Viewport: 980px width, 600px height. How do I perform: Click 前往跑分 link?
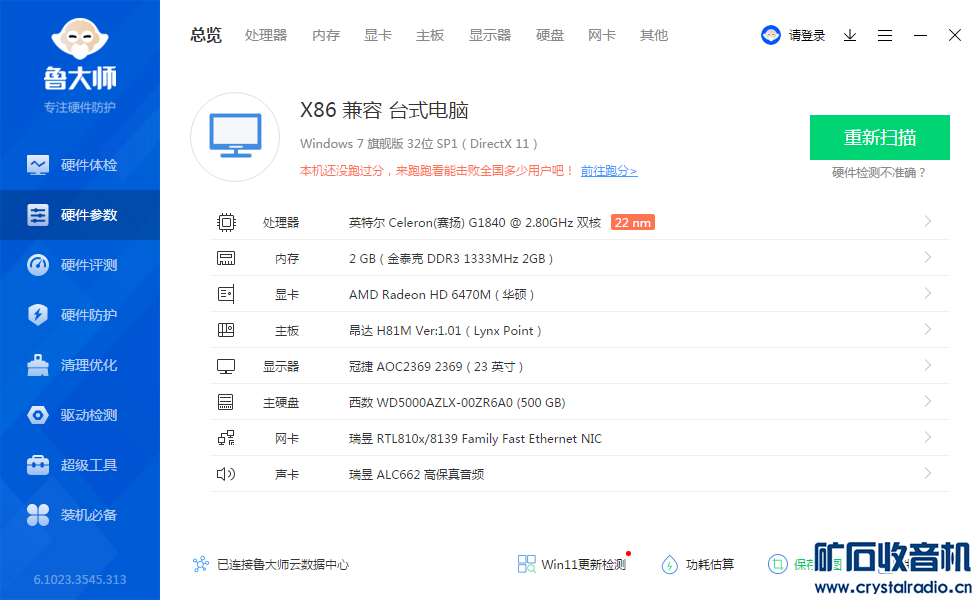[609, 171]
